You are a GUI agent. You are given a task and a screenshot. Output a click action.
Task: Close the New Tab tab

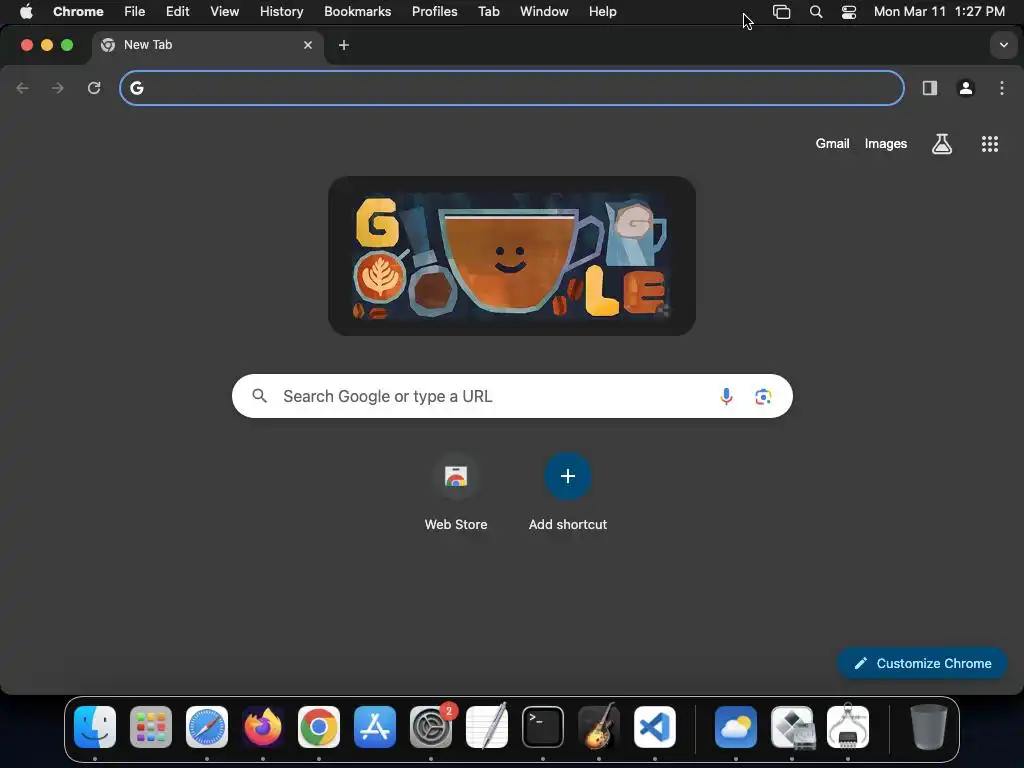click(308, 45)
